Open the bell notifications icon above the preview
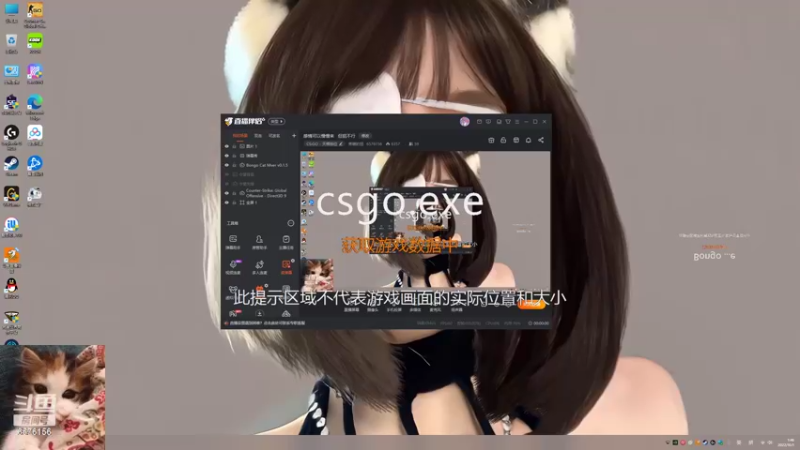Screen dimensions: 800x450 click(x=529, y=140)
